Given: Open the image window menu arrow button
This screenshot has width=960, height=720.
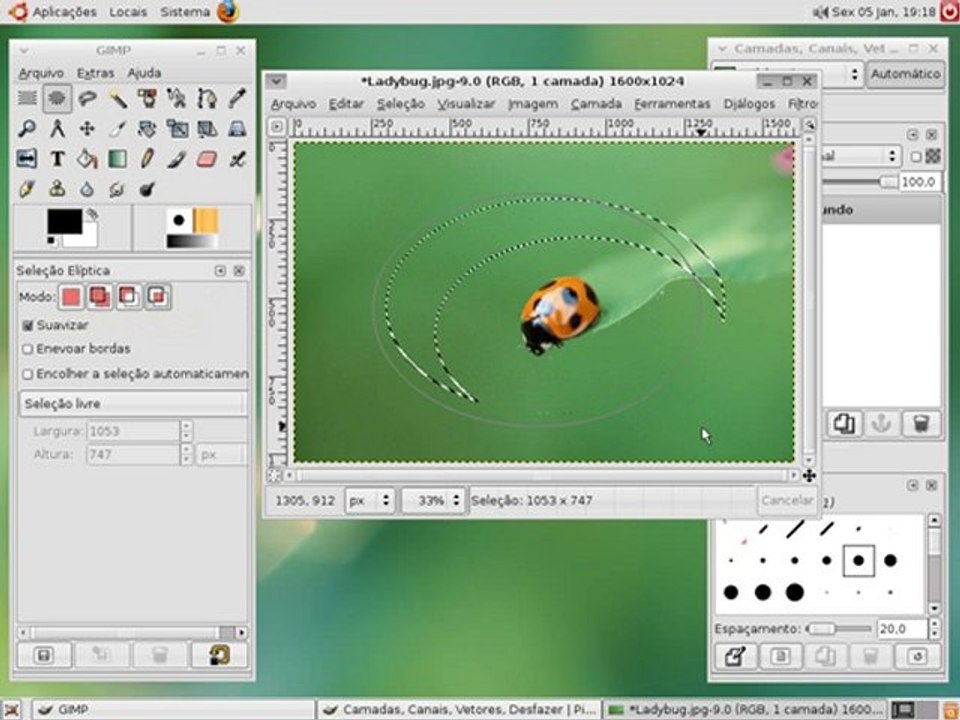Looking at the screenshot, I should (276, 81).
